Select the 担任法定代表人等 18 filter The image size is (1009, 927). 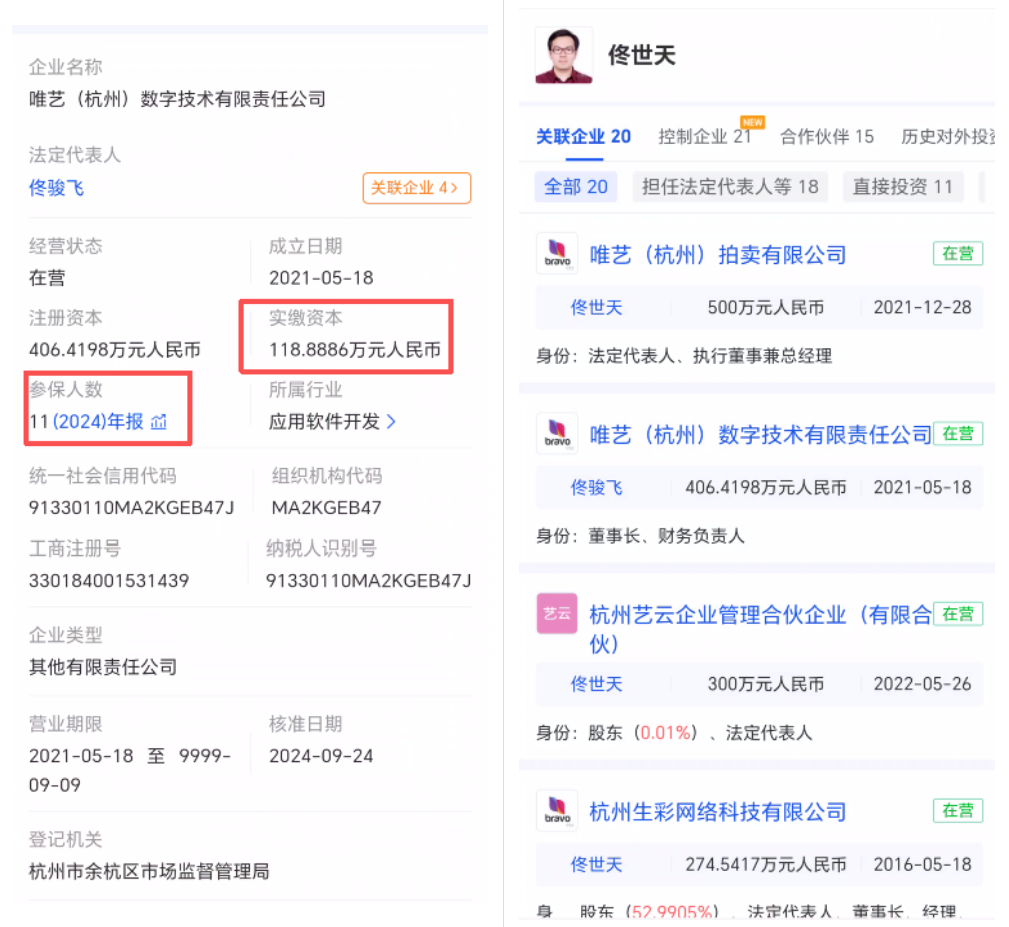click(730, 186)
